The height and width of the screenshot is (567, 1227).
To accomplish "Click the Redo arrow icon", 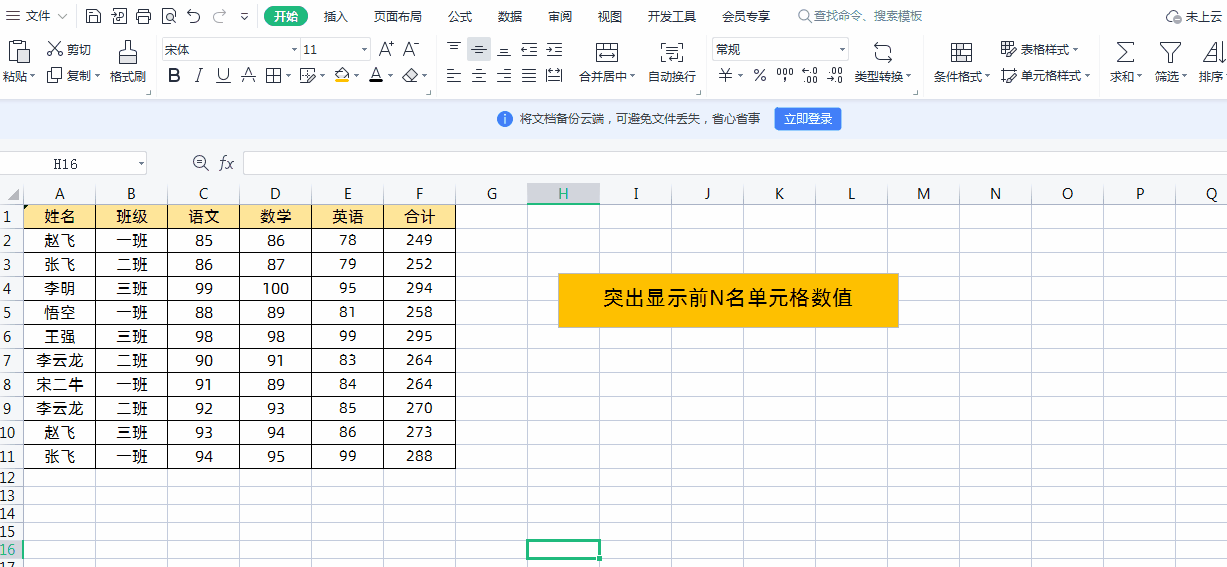I will (x=219, y=16).
